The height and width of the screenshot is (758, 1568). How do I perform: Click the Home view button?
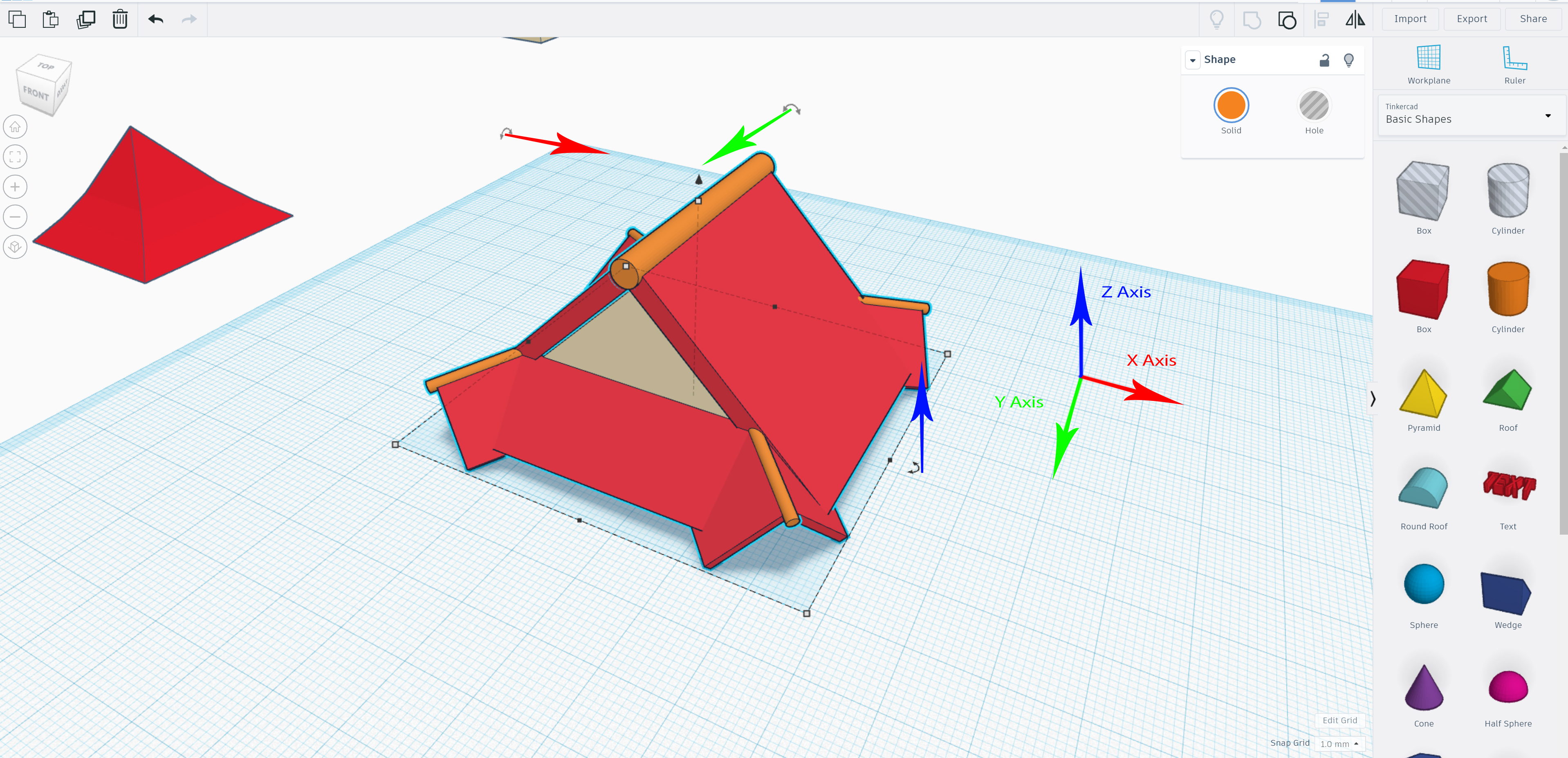click(15, 127)
